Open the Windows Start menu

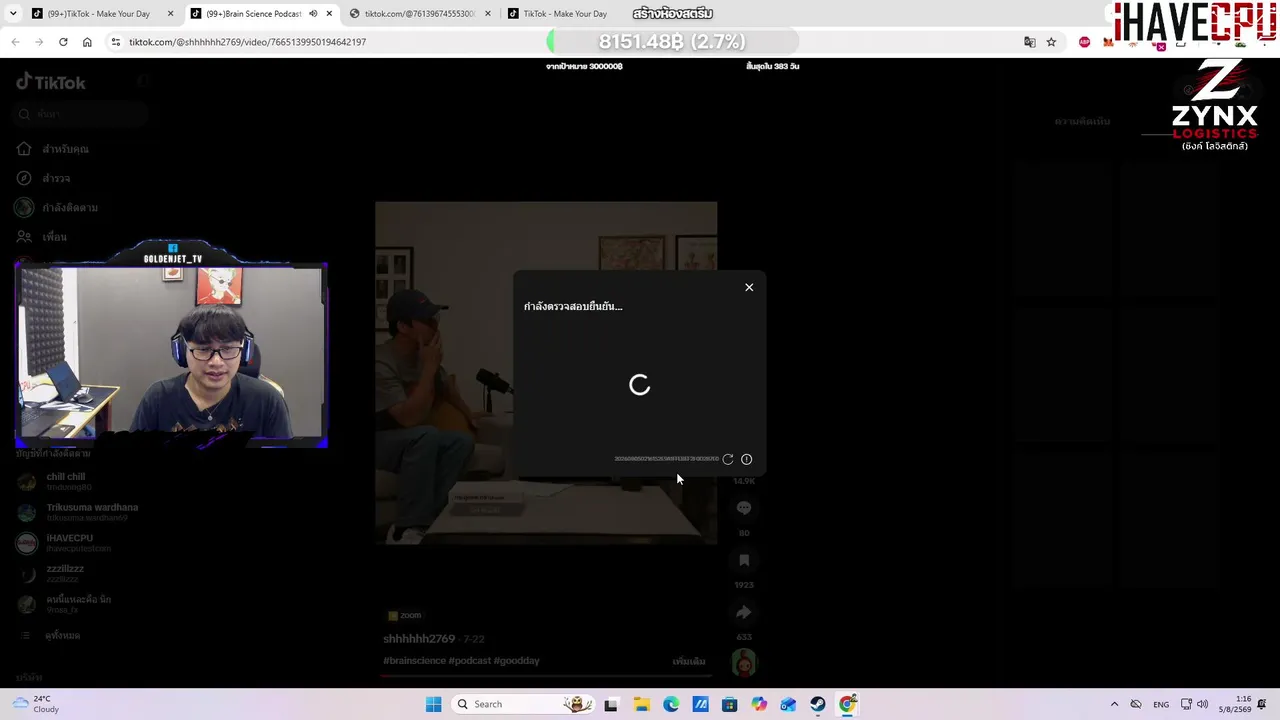(433, 704)
